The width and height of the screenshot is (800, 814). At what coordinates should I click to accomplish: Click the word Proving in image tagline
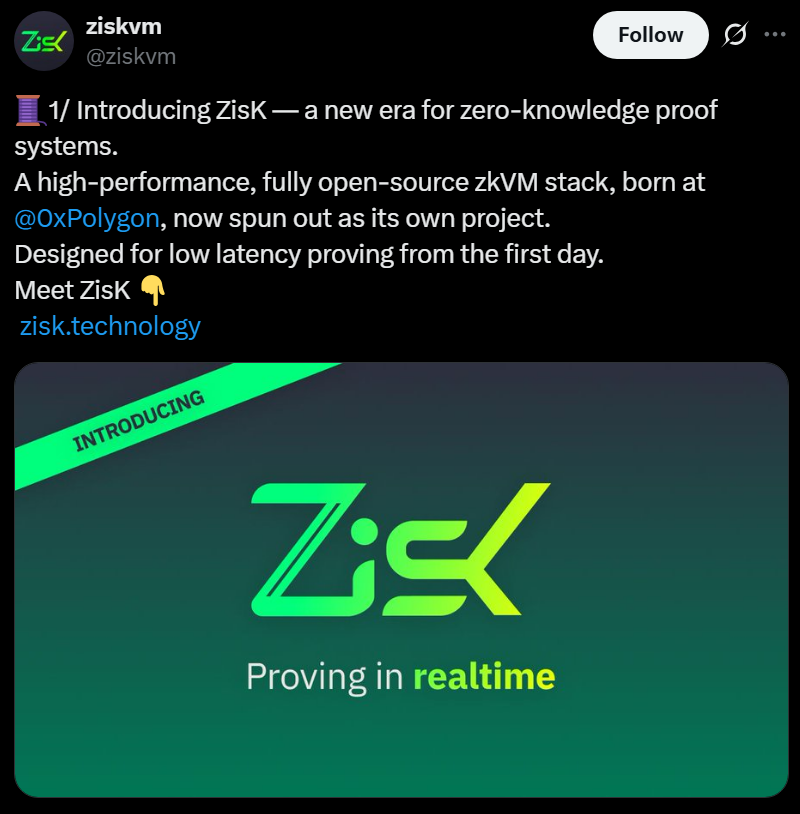tap(306, 677)
